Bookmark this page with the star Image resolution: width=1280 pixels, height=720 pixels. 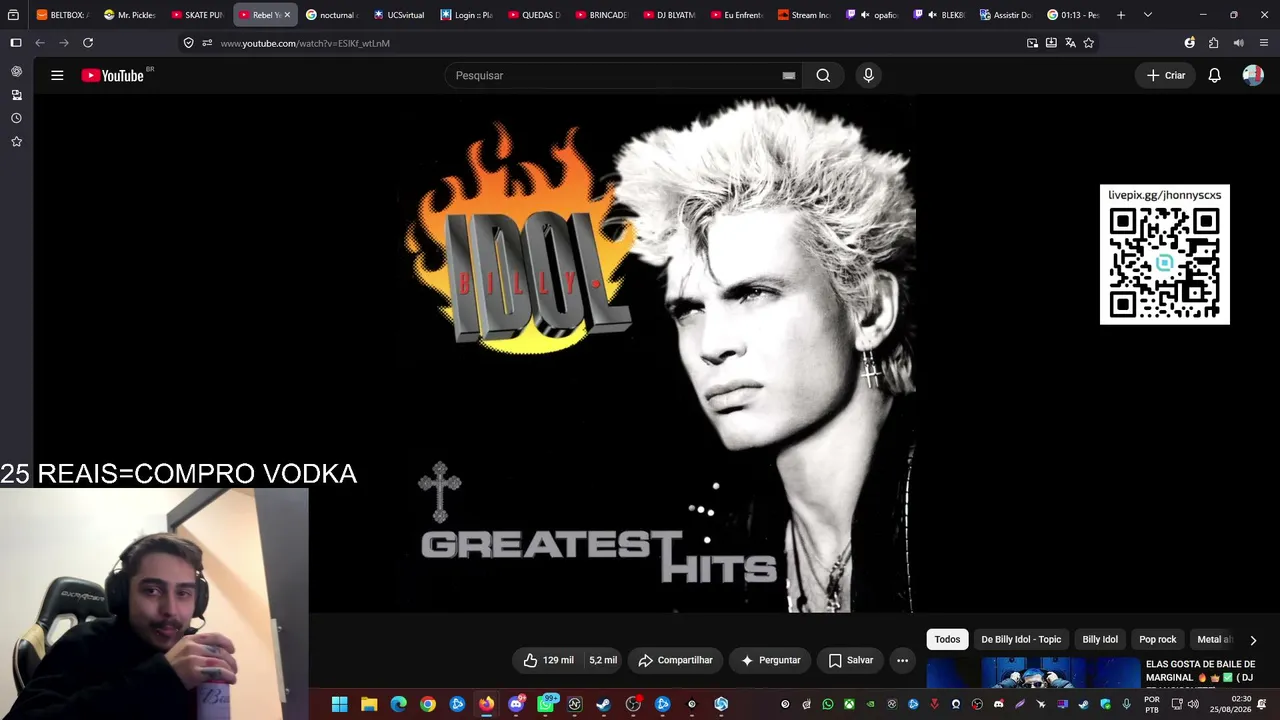coord(1089,43)
